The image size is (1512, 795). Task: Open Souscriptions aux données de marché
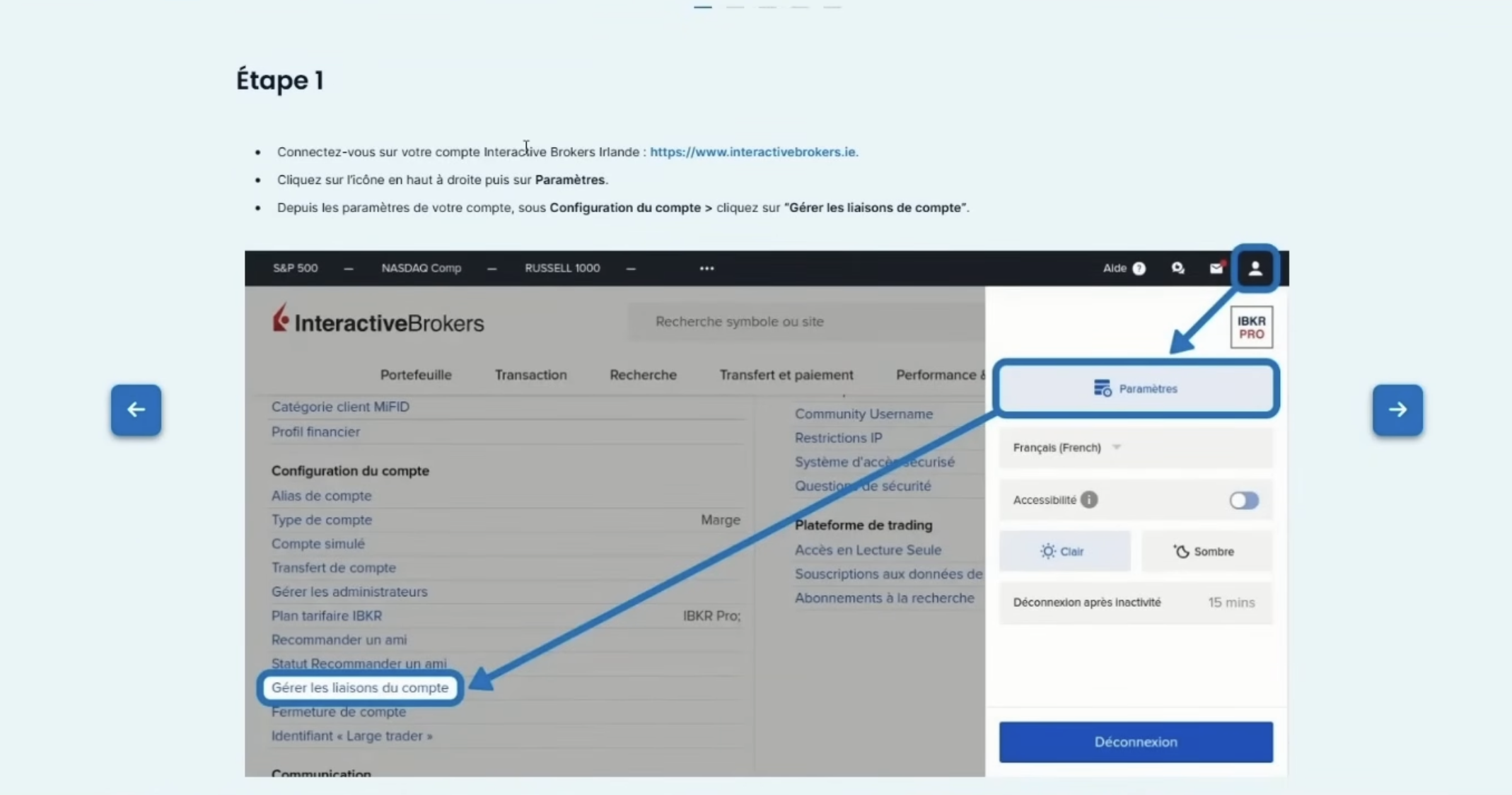click(x=889, y=574)
